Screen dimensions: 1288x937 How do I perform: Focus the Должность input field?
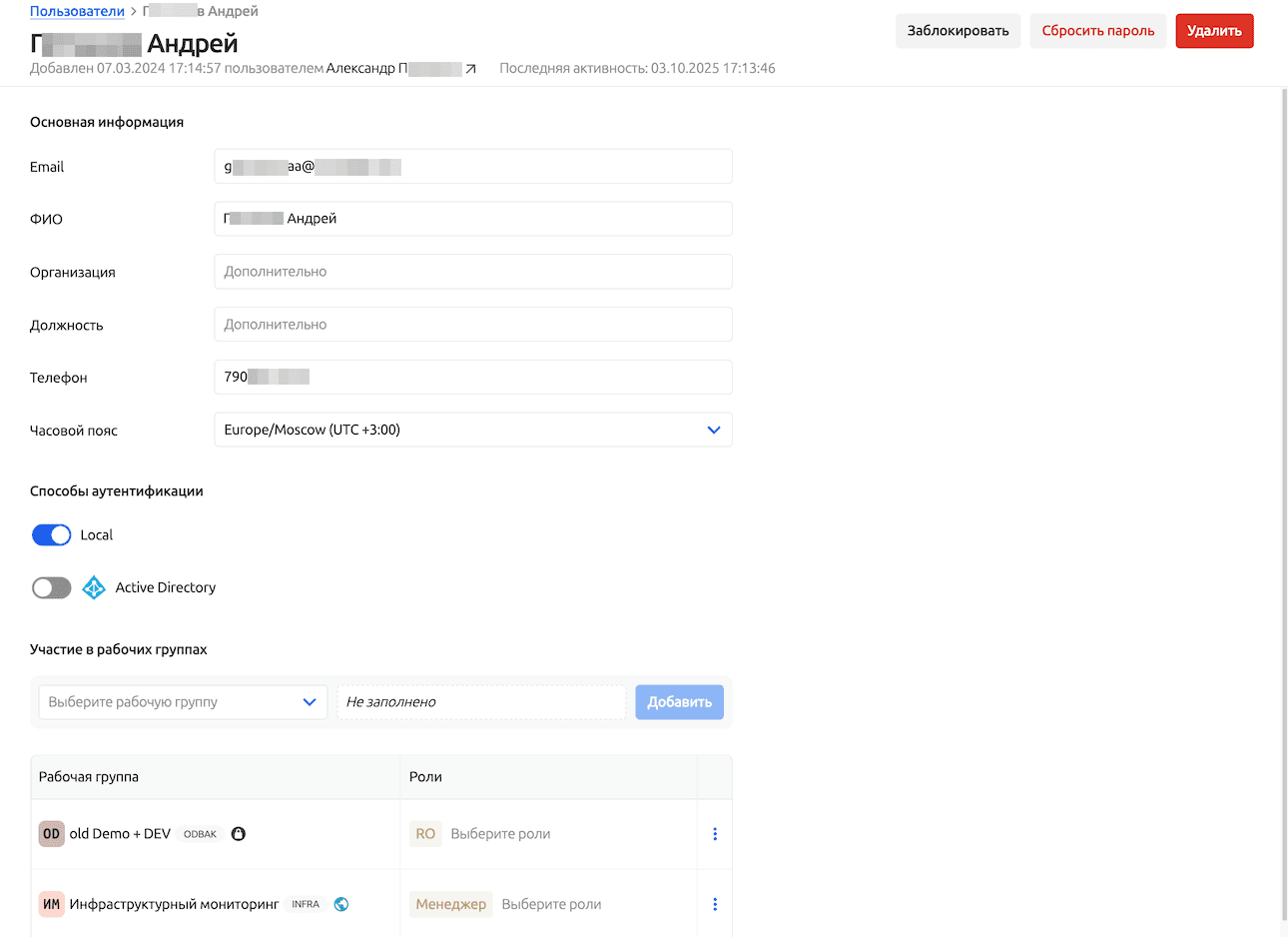[x=473, y=325]
